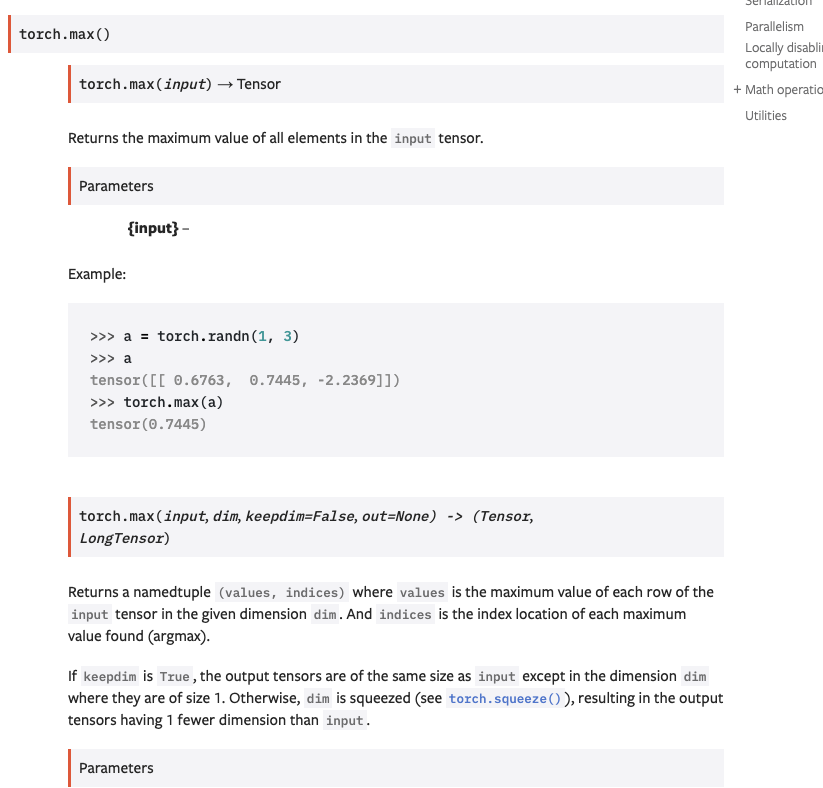Open the Utilities sidebar entry

click(766, 115)
